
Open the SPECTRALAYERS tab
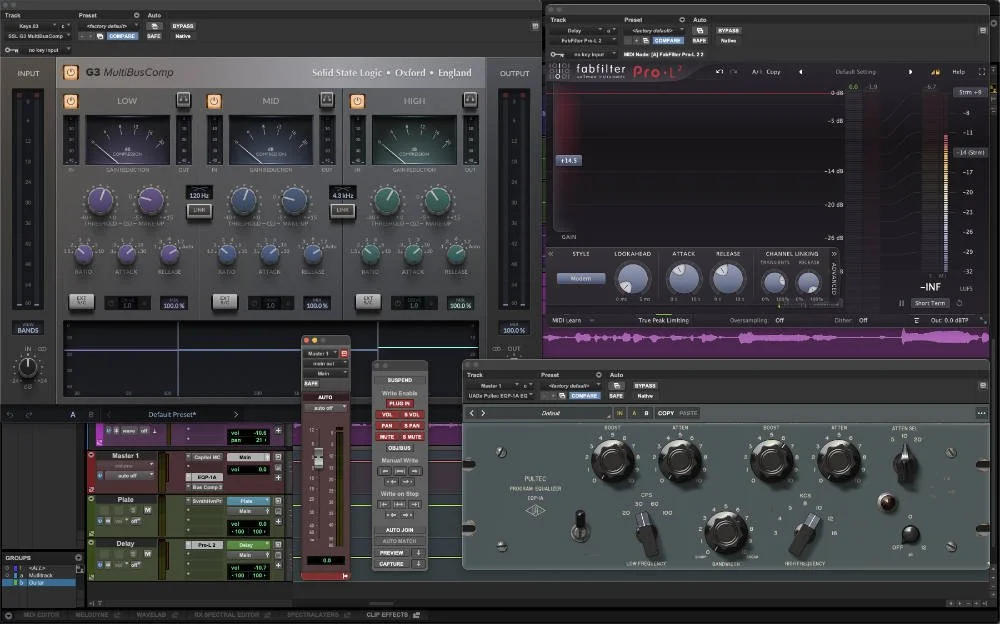(313, 615)
